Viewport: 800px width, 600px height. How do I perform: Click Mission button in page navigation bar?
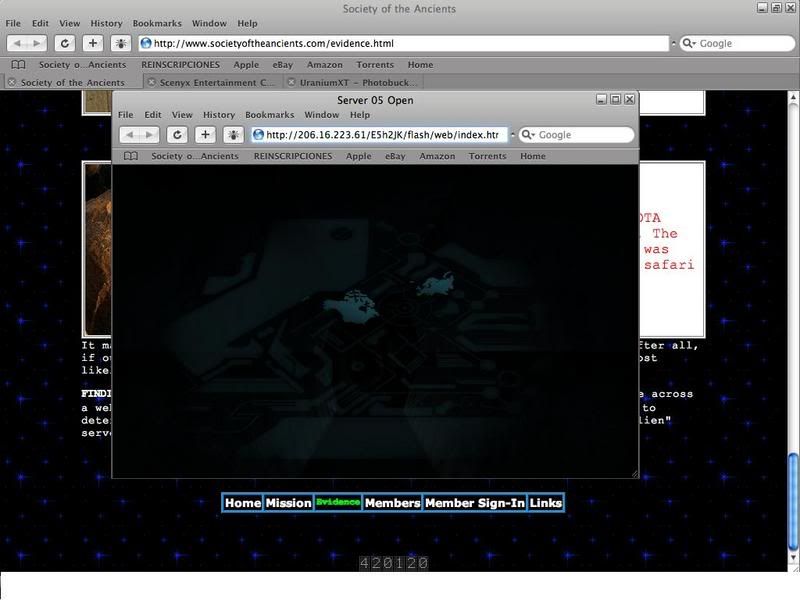point(288,503)
